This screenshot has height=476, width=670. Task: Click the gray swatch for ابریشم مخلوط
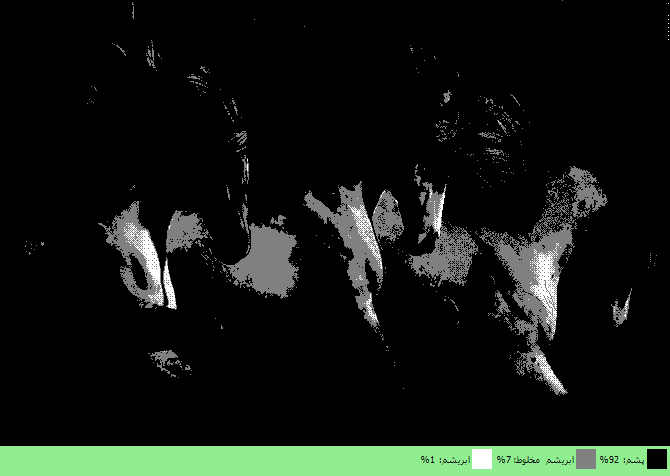[586, 459]
